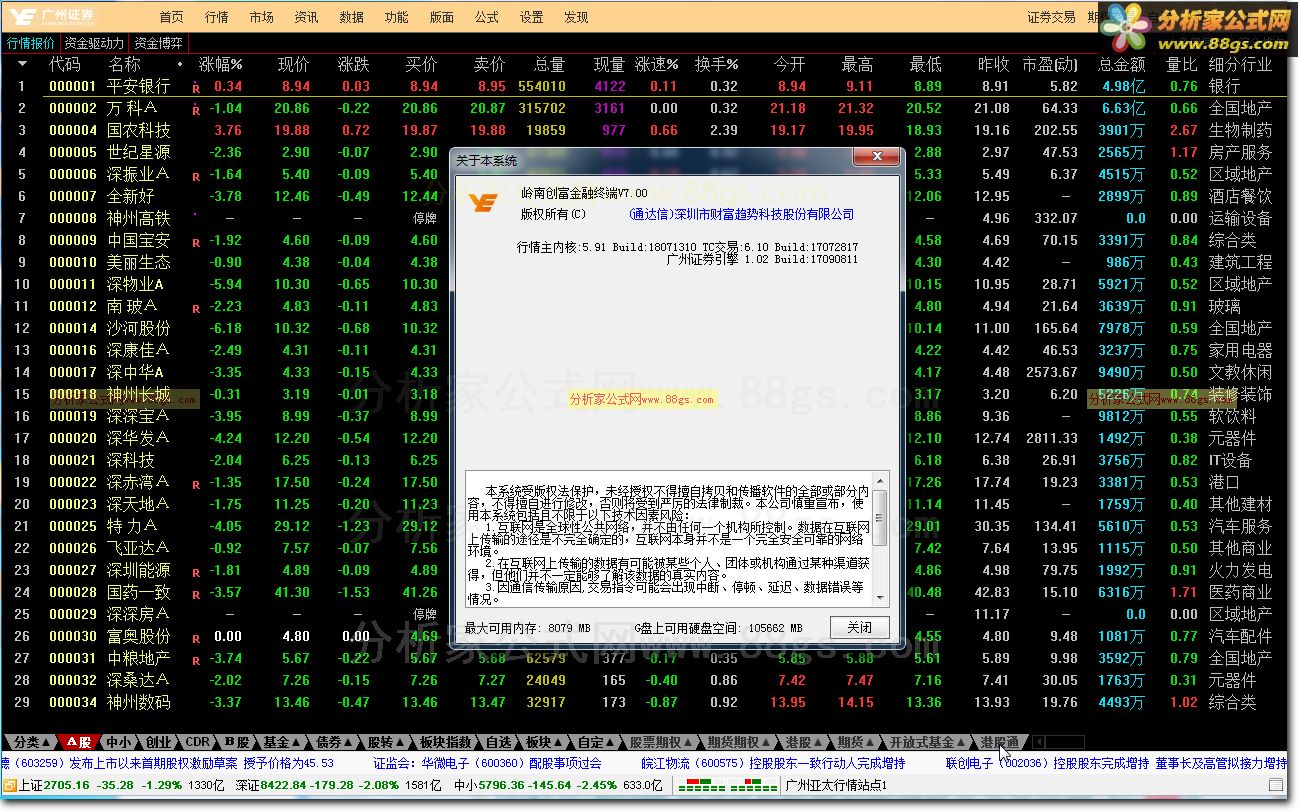Select the 港股通 bottom tab
Image resolution: width=1300 pixels, height=812 pixels.
point(999,742)
